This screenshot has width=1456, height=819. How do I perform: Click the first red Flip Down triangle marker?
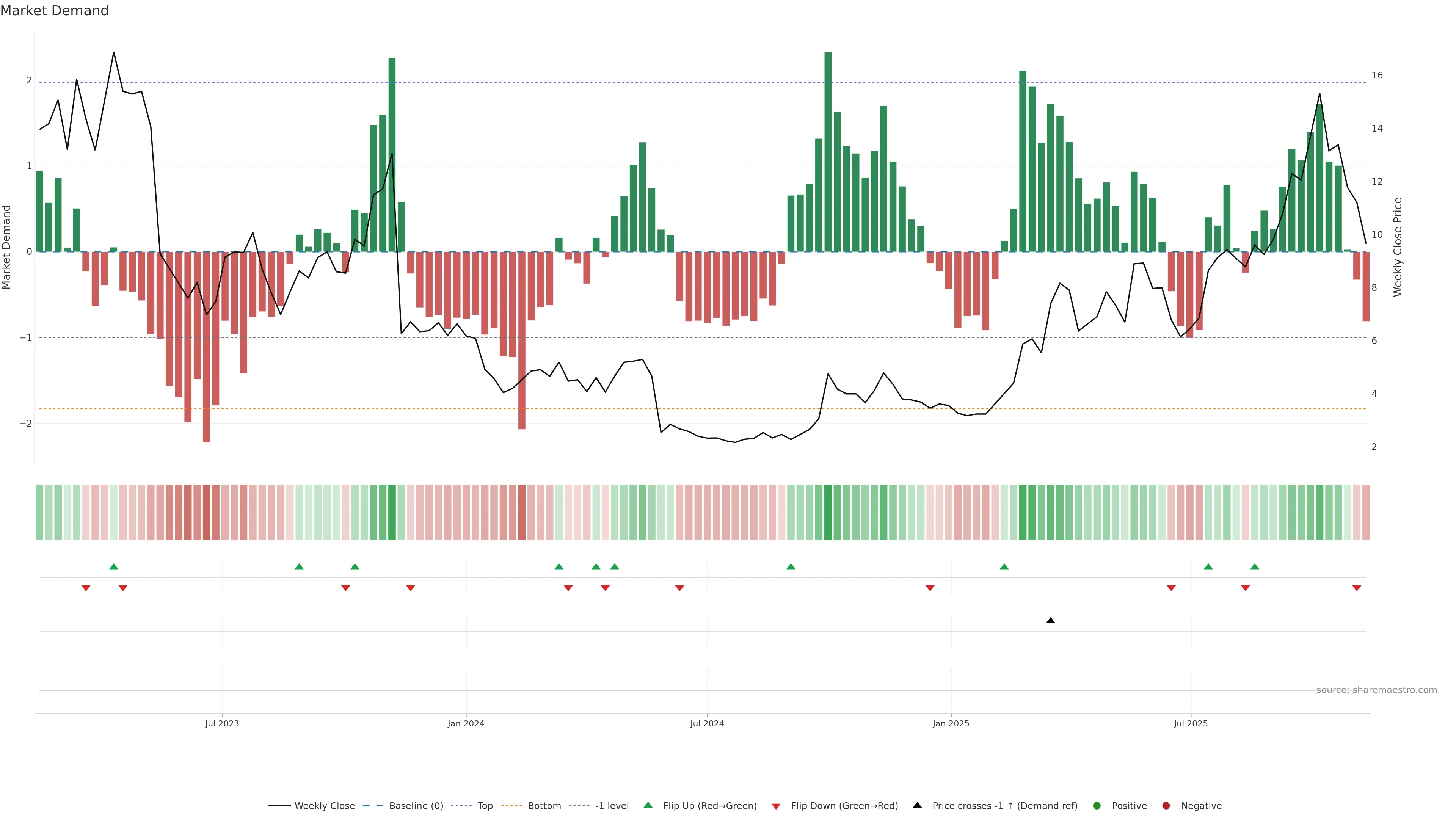[86, 588]
